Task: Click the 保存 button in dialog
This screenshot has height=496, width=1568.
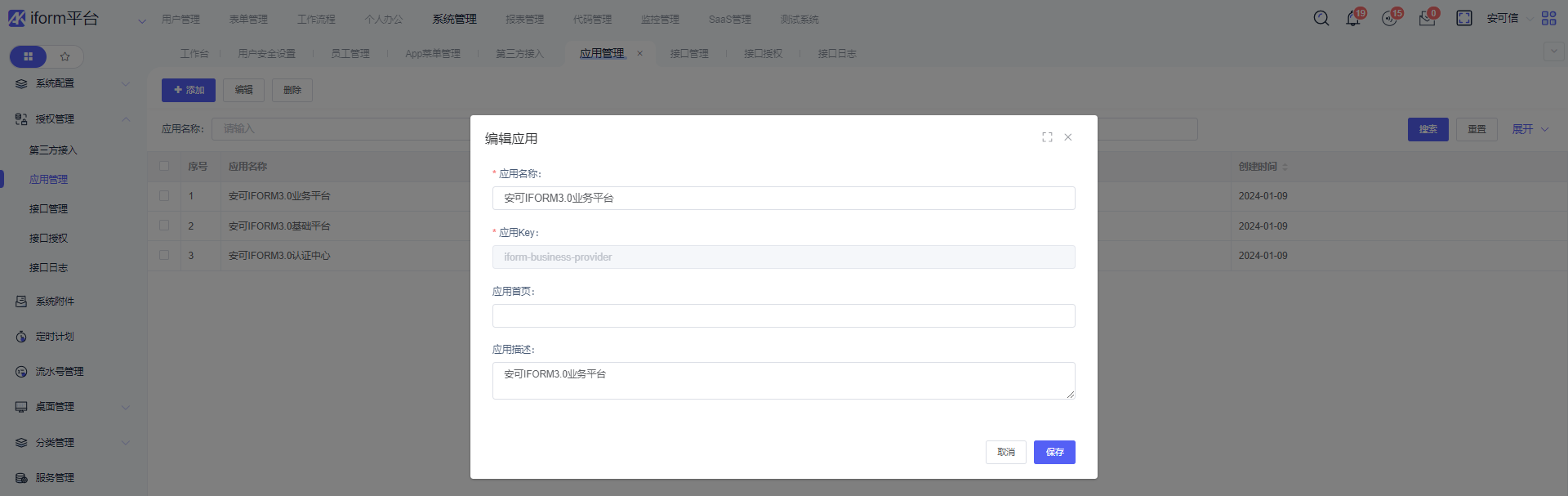Action: [x=1053, y=452]
